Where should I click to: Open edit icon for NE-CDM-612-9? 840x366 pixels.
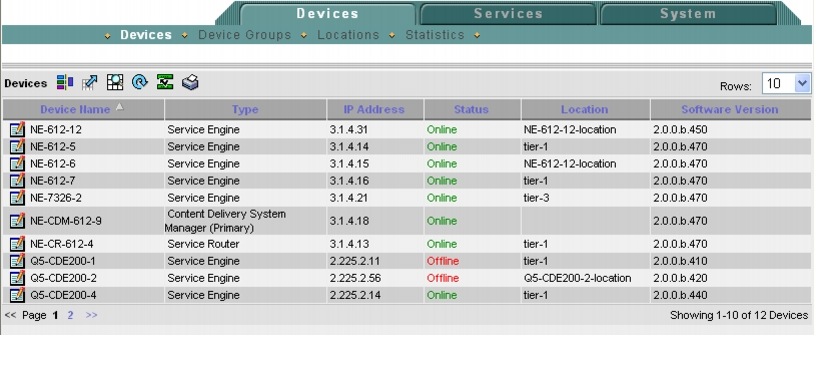pos(17,221)
